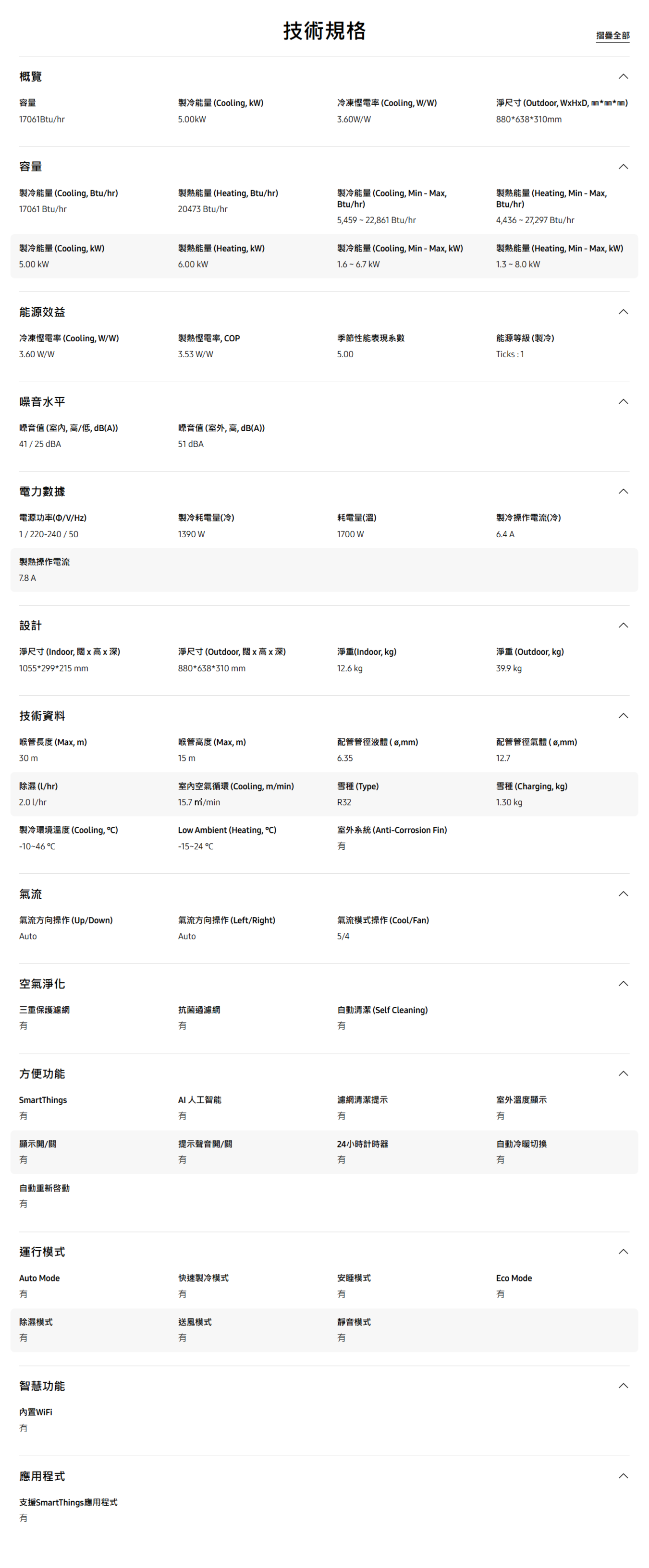
Task: Collapse the 應用程式 section chevron
Action: click(x=623, y=1476)
